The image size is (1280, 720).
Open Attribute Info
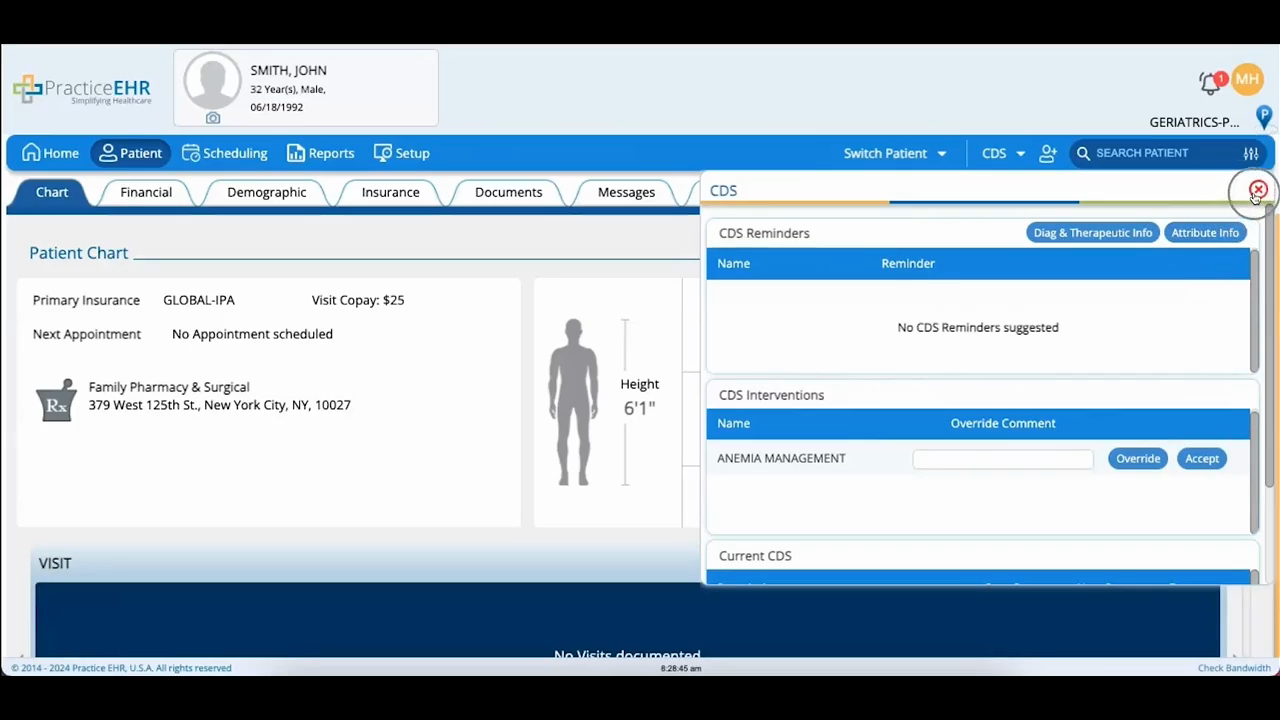click(1205, 233)
